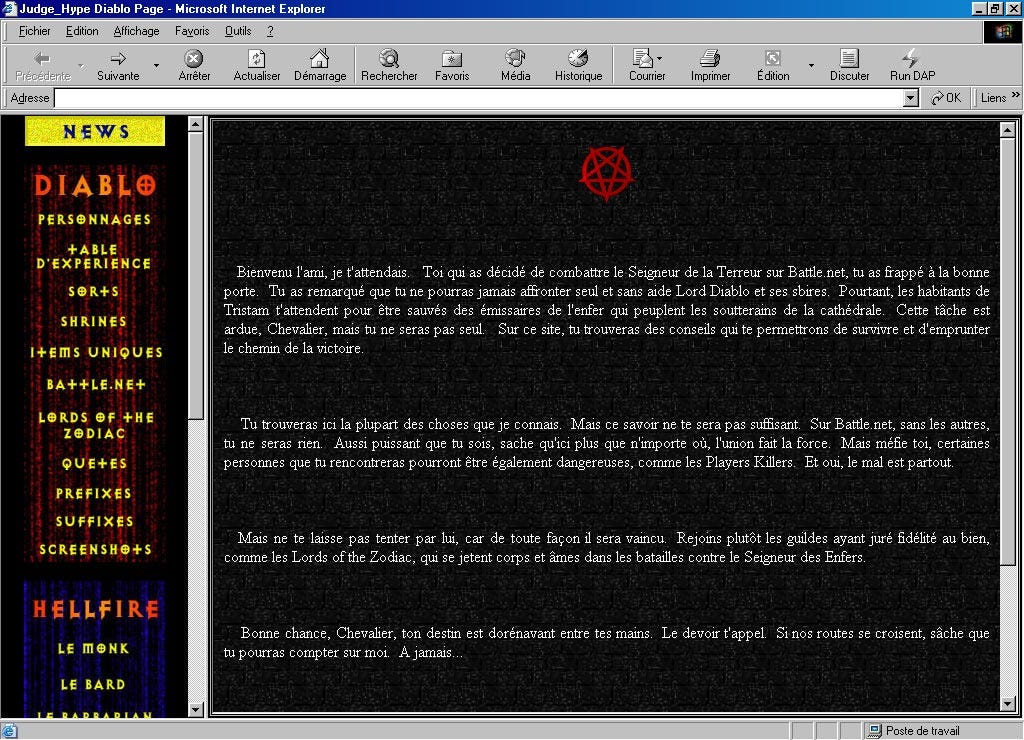The width and height of the screenshot is (1024, 740).
Task: Open the Courrier dropdown arrow
Action: [660, 58]
